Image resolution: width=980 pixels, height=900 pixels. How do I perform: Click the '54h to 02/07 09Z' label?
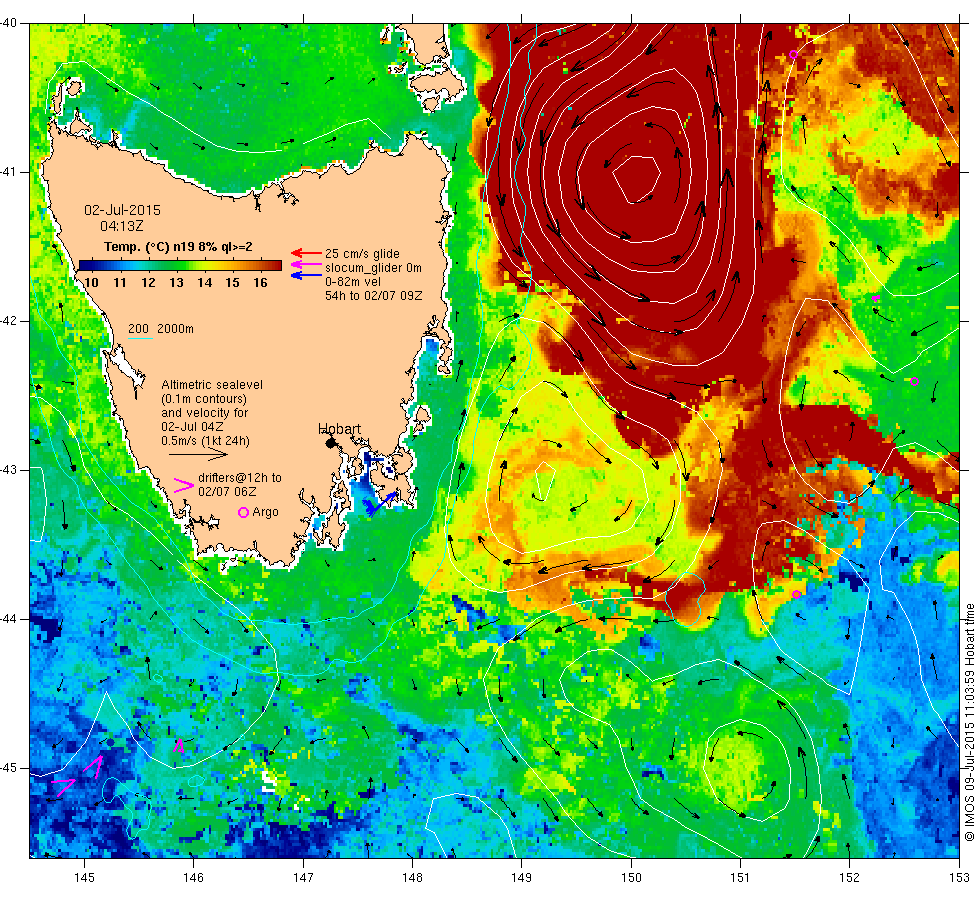(x=373, y=296)
